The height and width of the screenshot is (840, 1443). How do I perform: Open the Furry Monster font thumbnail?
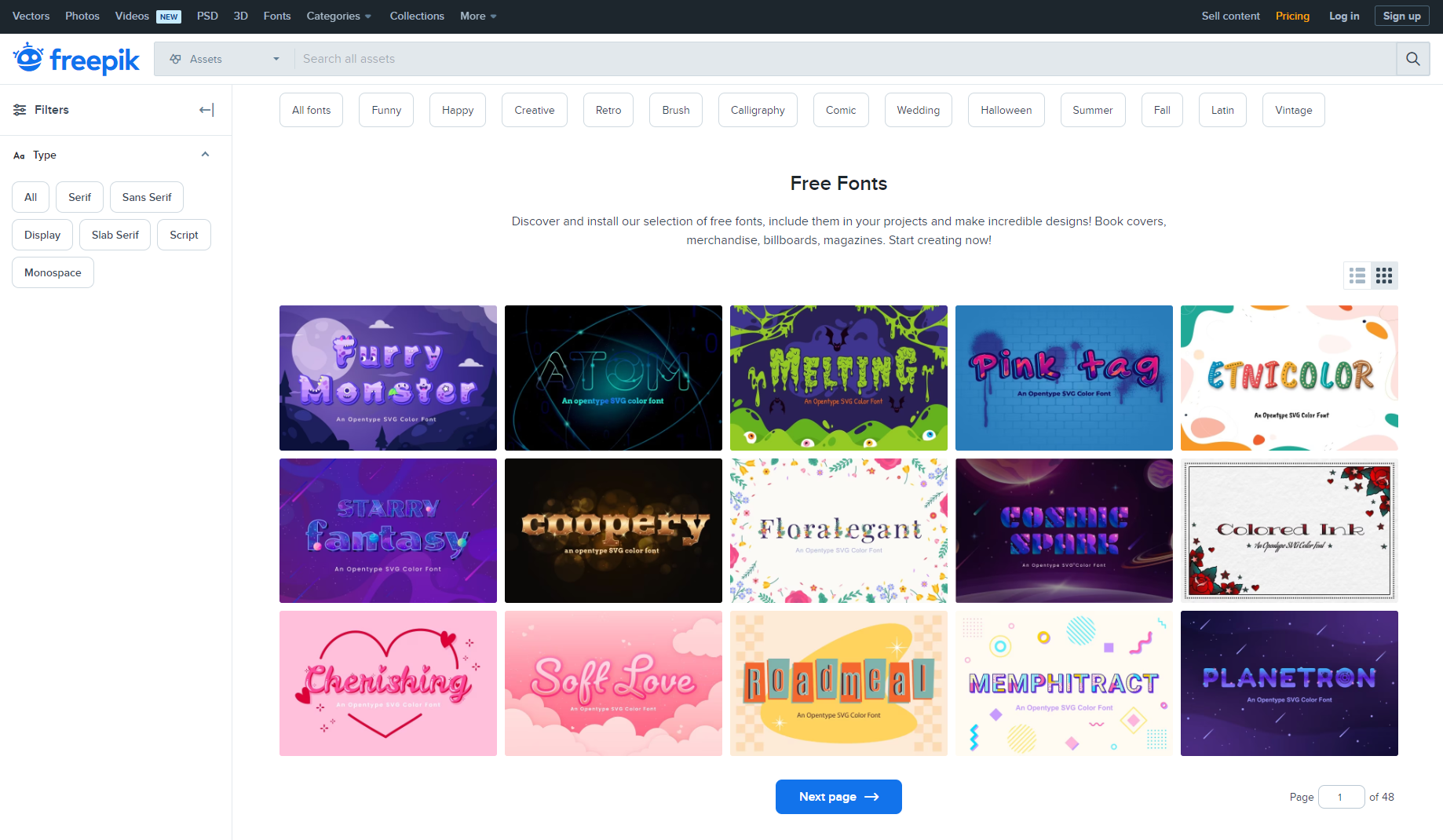[x=388, y=378]
